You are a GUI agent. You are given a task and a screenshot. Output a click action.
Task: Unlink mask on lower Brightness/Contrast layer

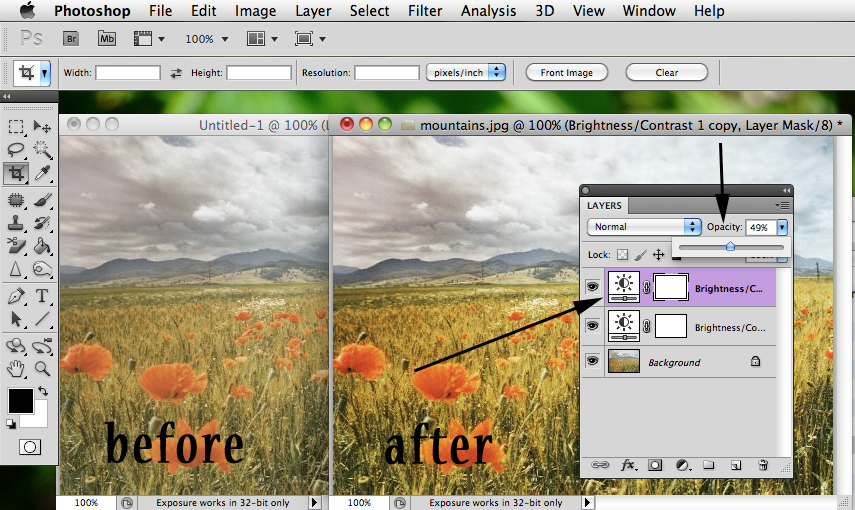(647, 326)
